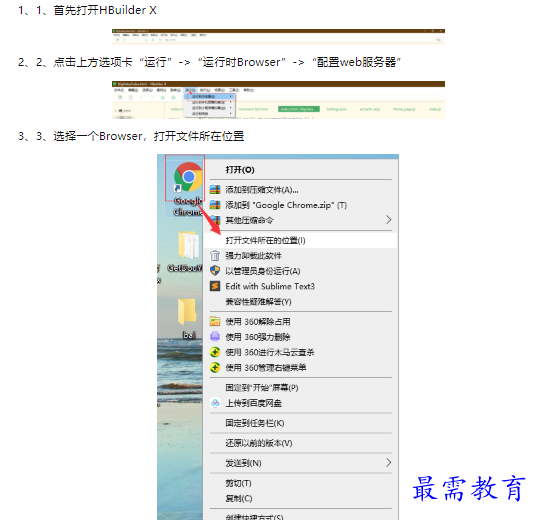Click the 使用 360强力删除 icon
The image size is (534, 520).
(x=215, y=336)
